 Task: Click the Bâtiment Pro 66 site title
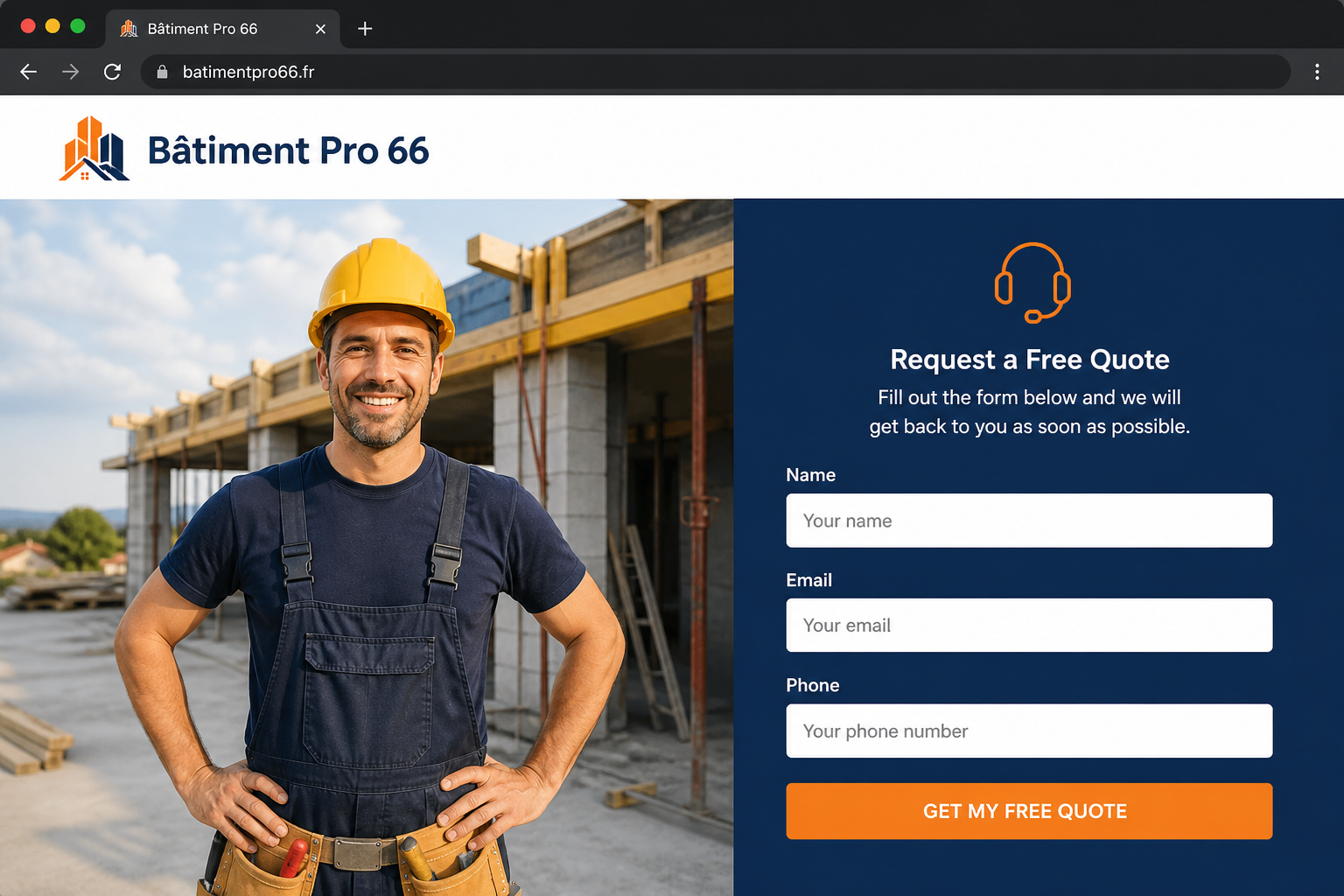tap(288, 150)
